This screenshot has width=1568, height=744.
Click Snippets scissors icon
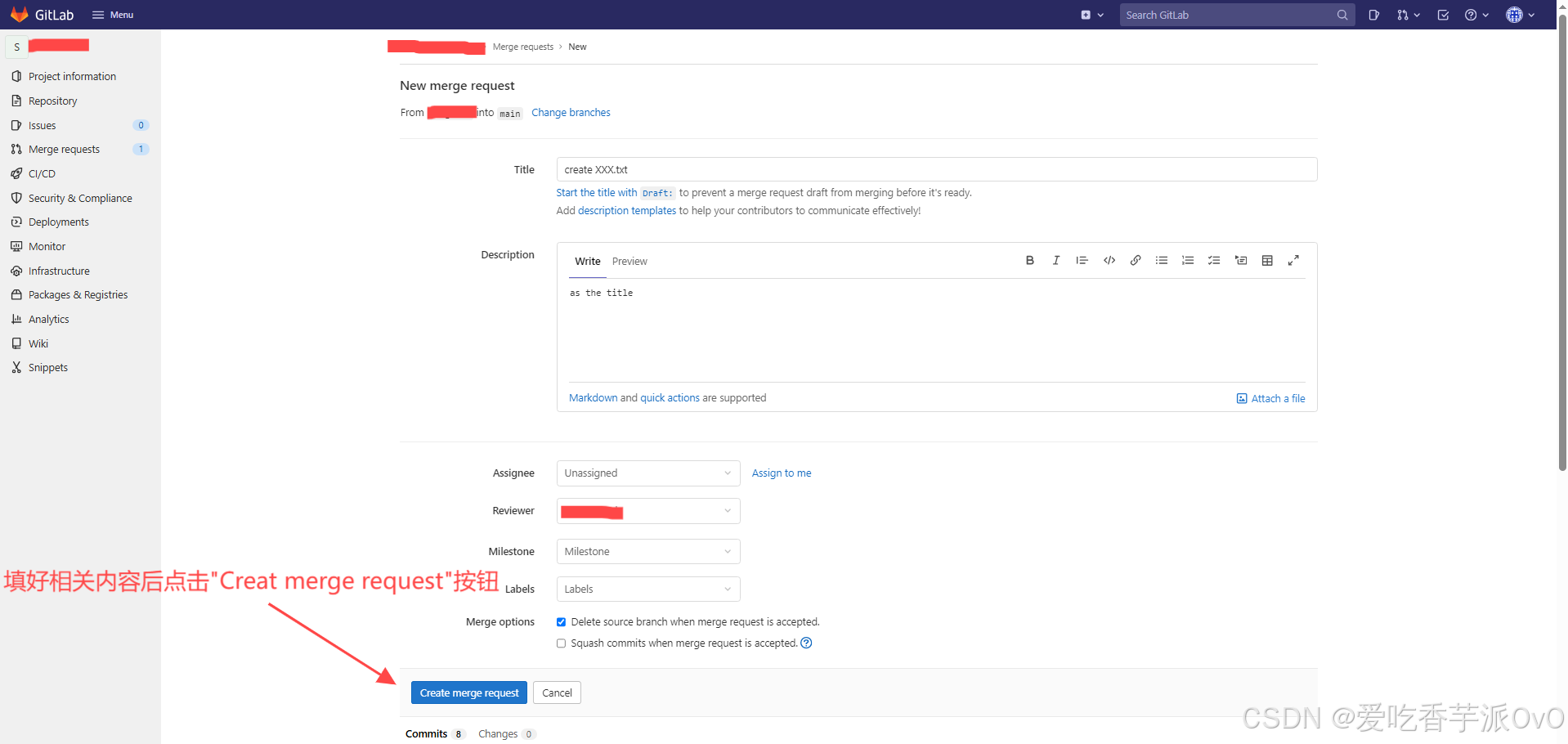tap(16, 367)
